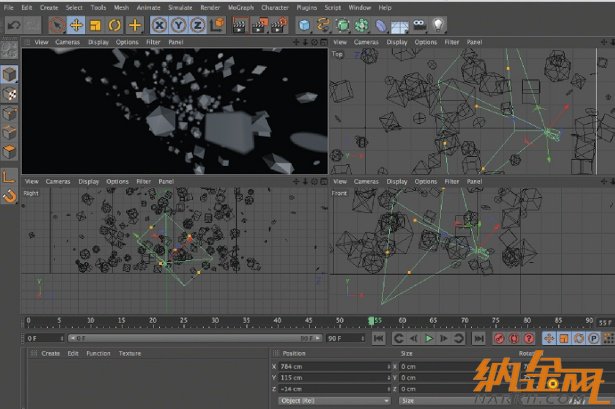Screen dimensions: 615x409
Task: Activate the Move tool
Action: point(76,25)
